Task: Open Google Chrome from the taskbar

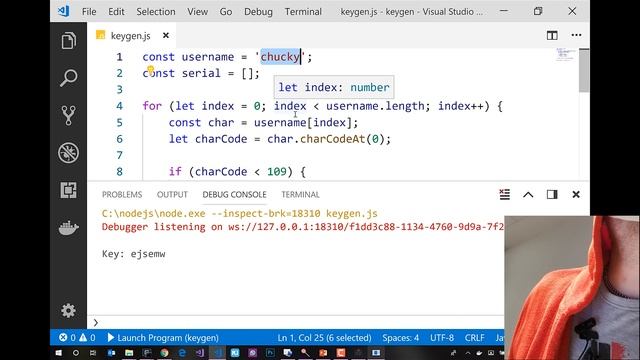Action: 164,353
